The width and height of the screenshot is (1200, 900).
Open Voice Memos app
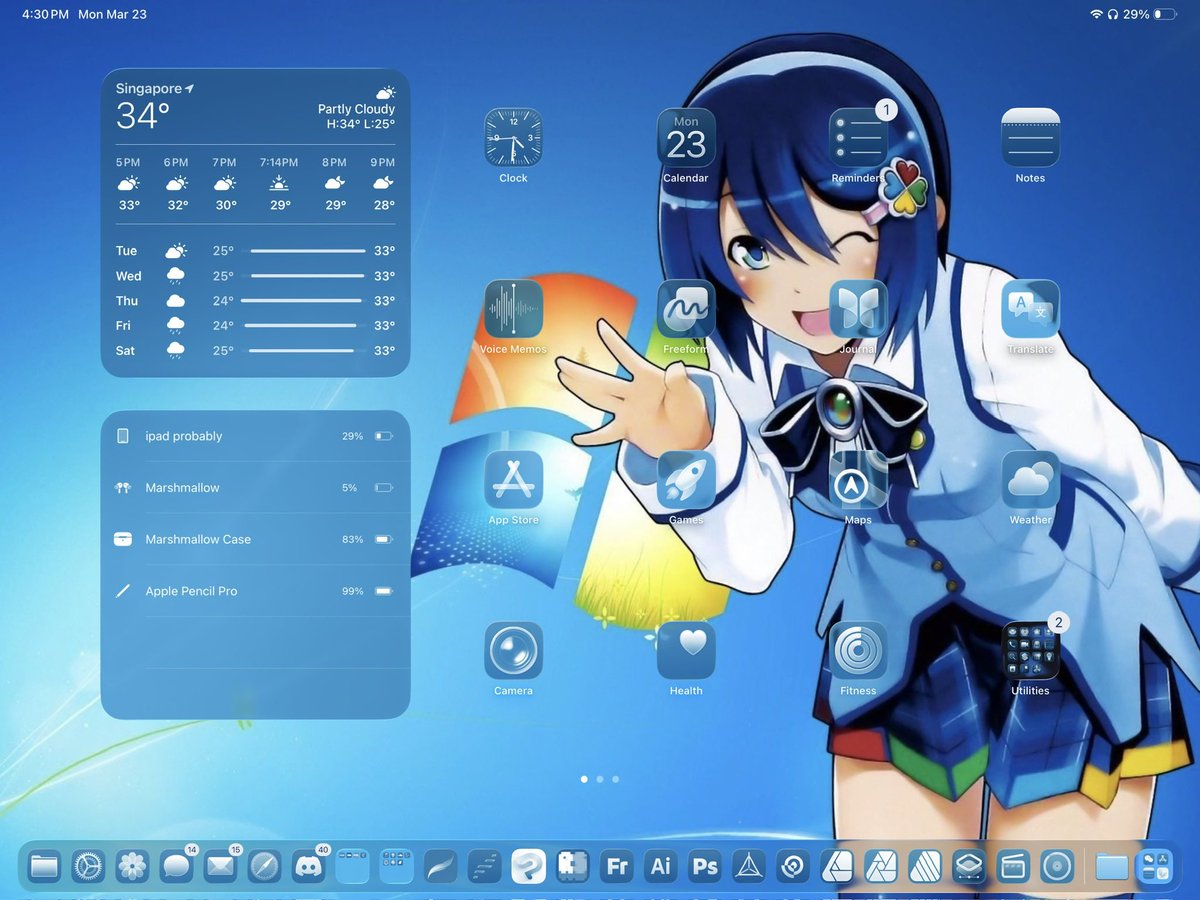point(513,309)
